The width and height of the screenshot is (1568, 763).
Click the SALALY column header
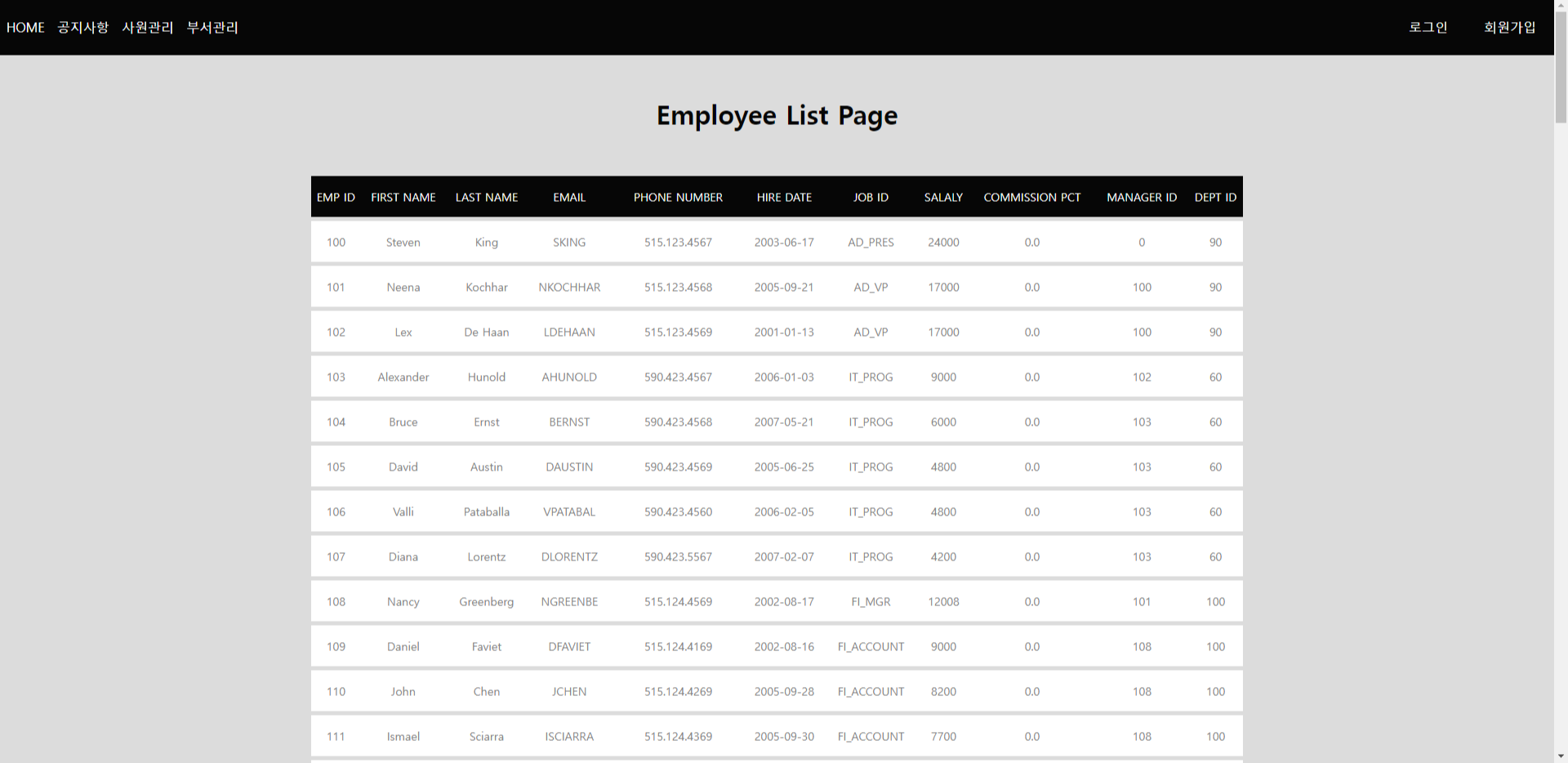pyautogui.click(x=943, y=197)
